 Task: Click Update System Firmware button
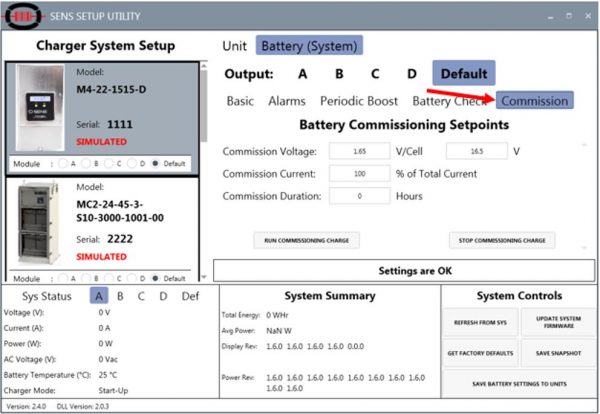click(x=558, y=322)
